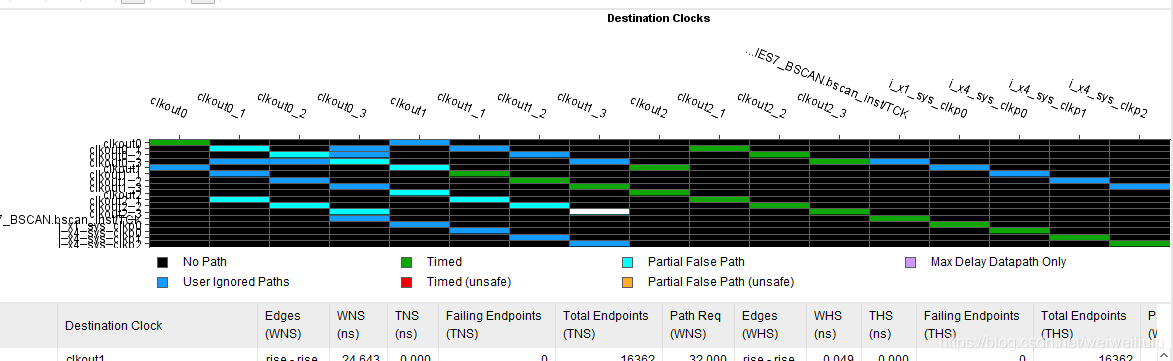
Task: Click the clkout2 destination column label
Action: point(649,107)
